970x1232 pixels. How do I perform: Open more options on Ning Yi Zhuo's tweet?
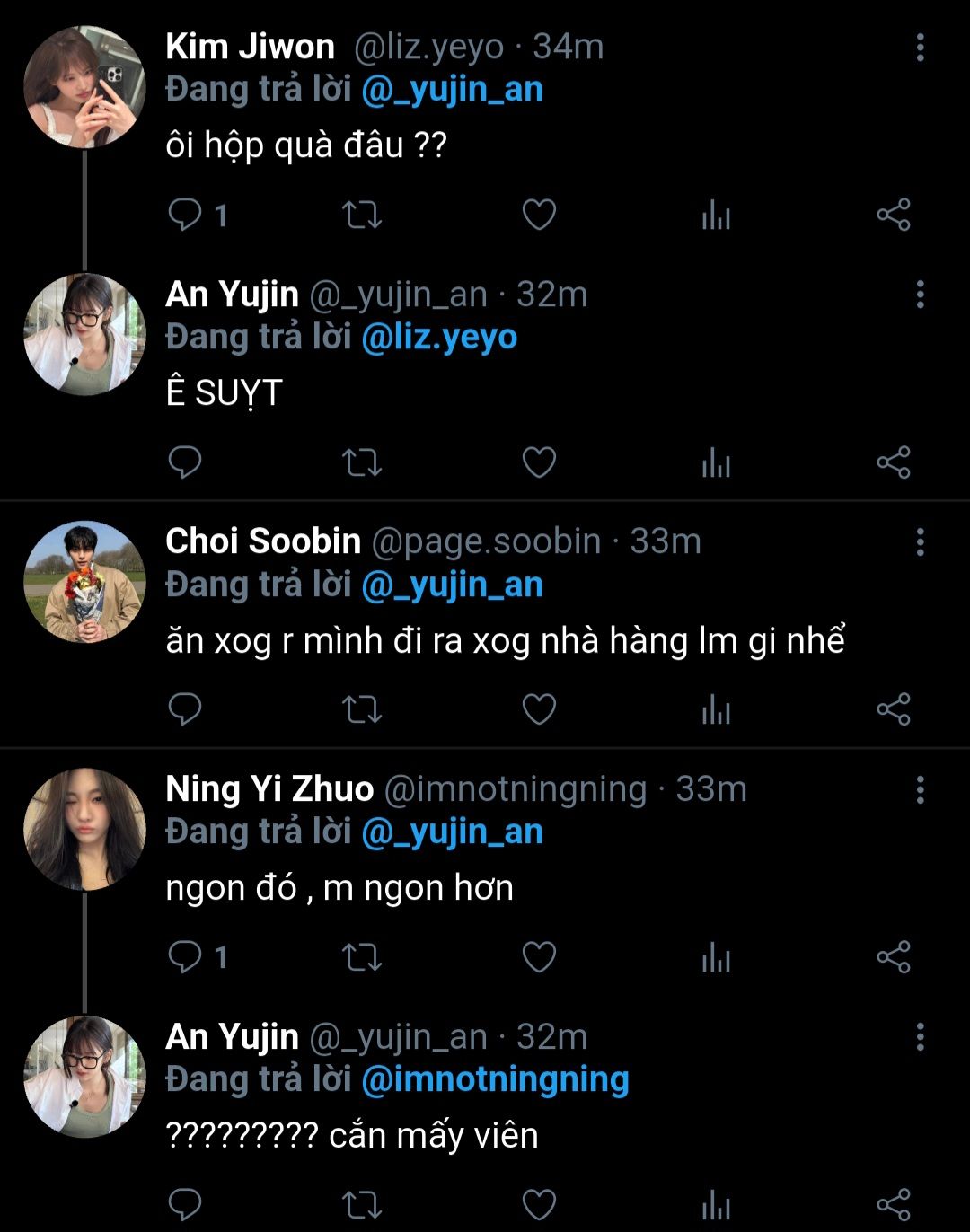[920, 790]
